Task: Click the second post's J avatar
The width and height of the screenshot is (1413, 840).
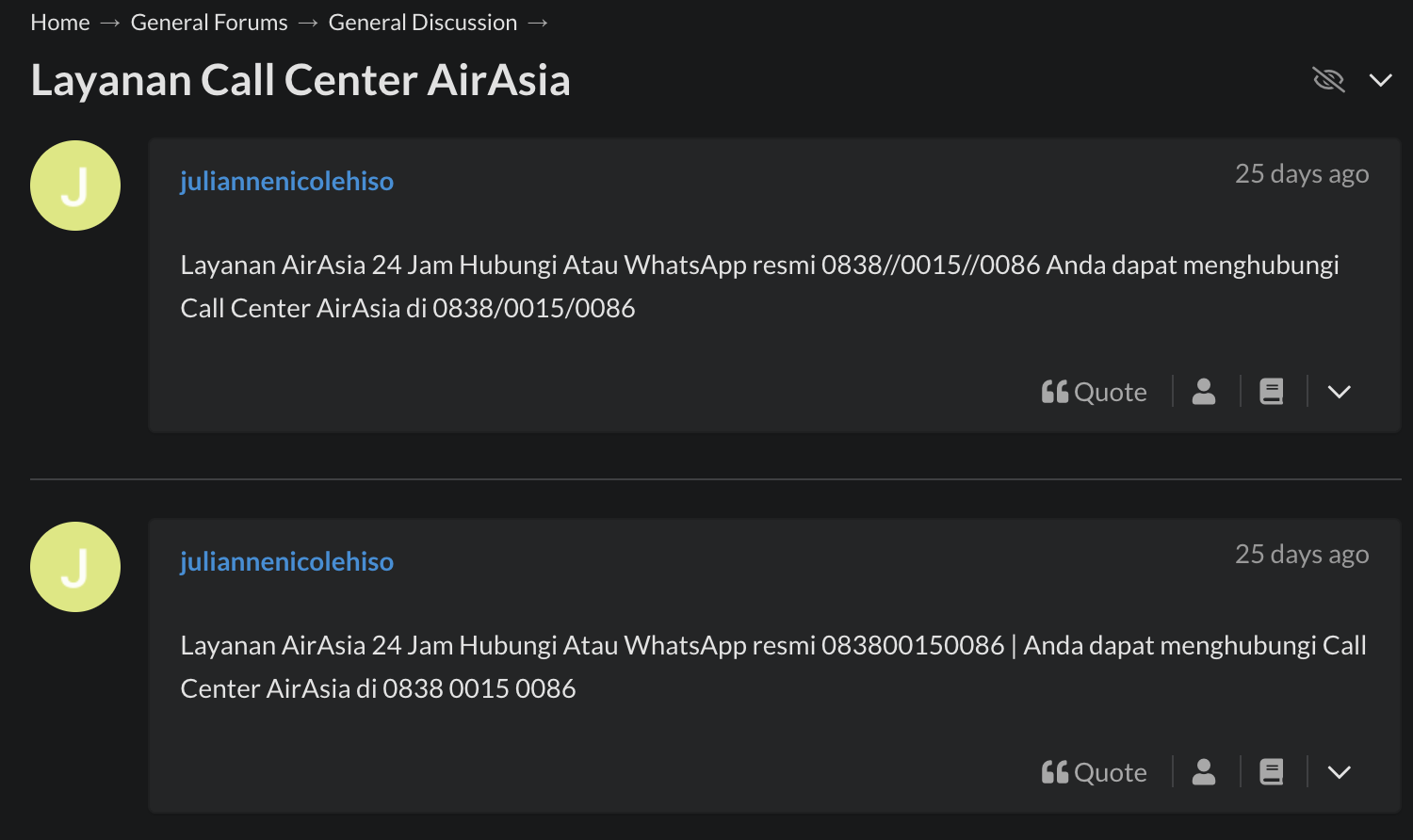Action: [75, 567]
